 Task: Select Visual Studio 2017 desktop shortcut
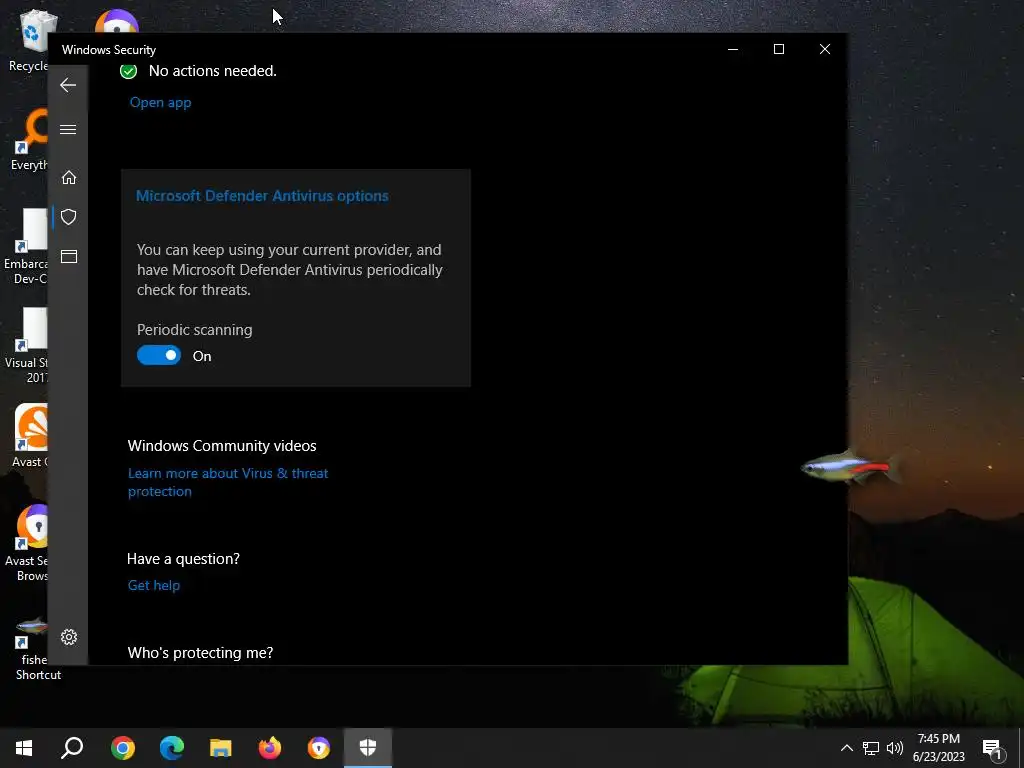(x=26, y=345)
